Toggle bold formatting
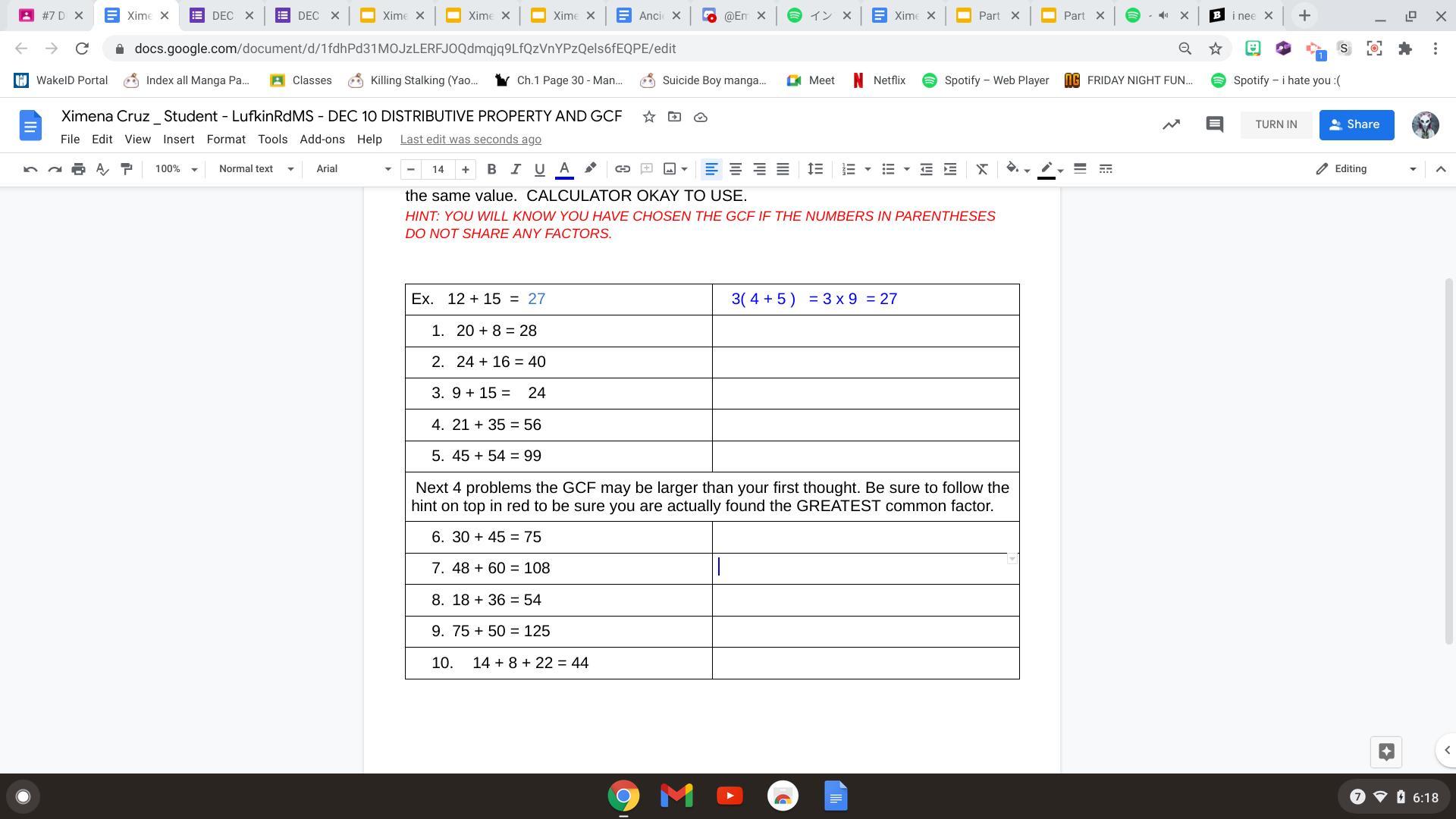 click(x=491, y=169)
